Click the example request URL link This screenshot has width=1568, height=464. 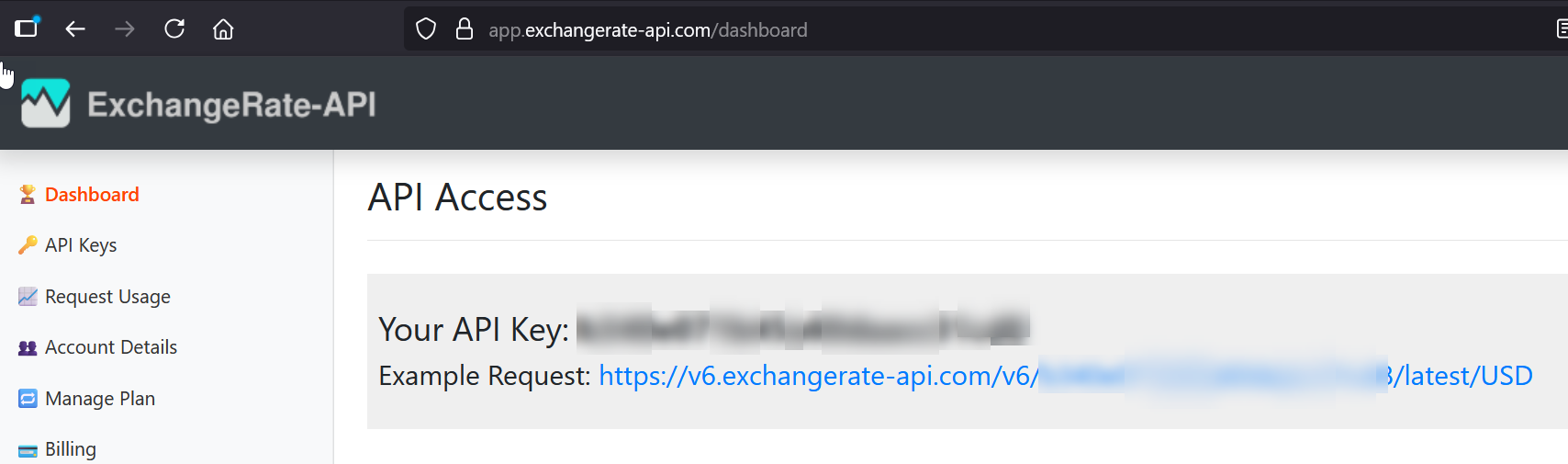pyautogui.click(x=1066, y=376)
